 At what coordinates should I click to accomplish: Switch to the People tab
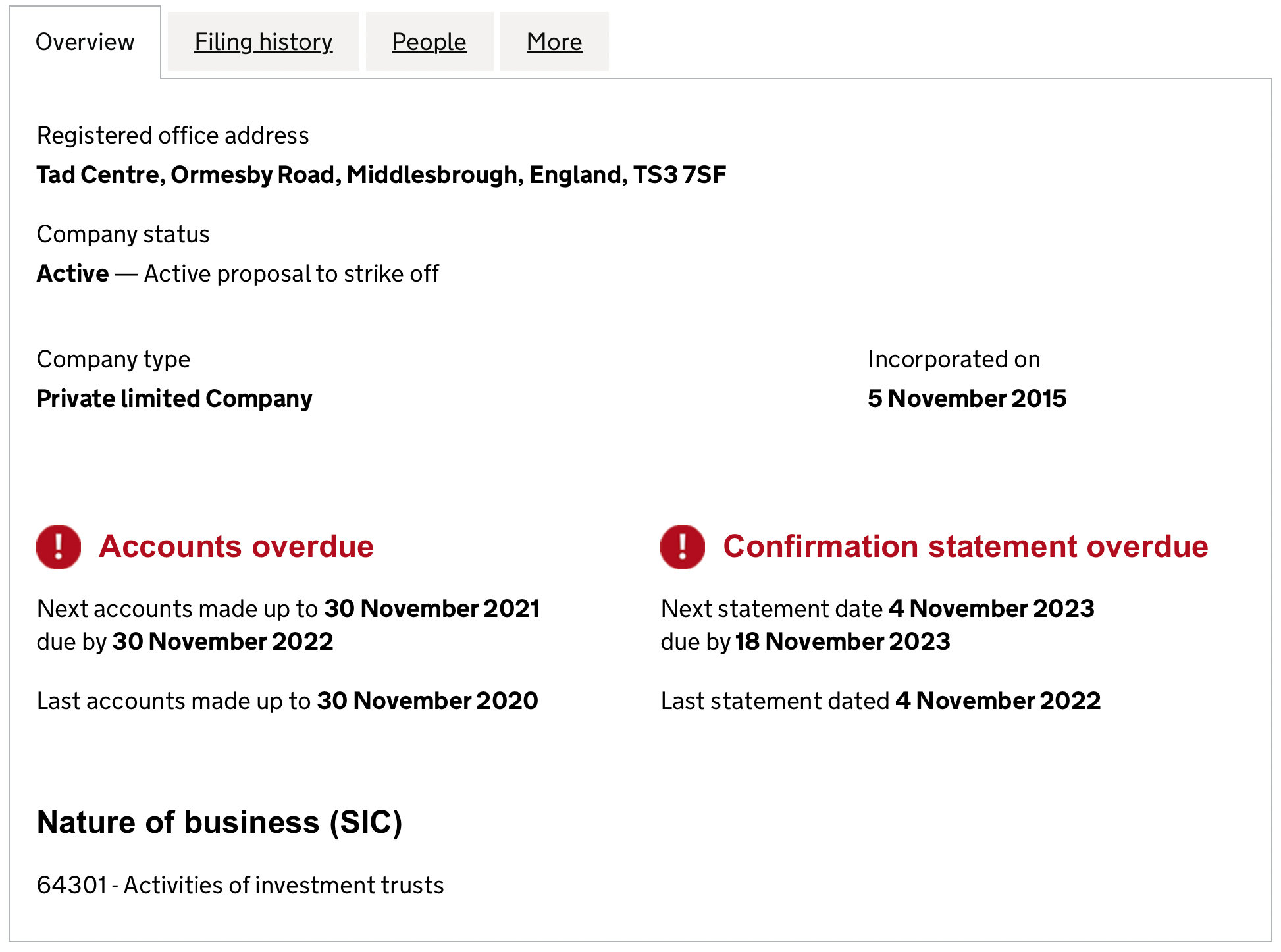tap(429, 42)
